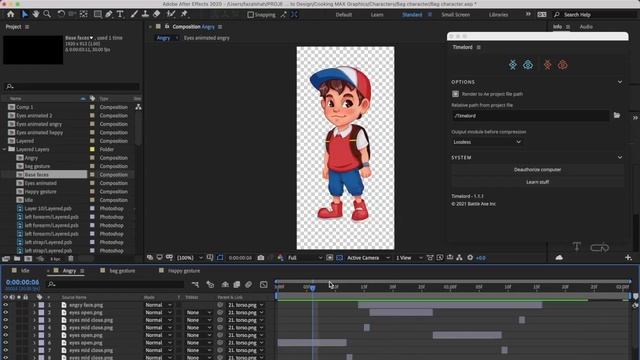
Task: Collapse the Layered Layers folder
Action: tap(4, 149)
